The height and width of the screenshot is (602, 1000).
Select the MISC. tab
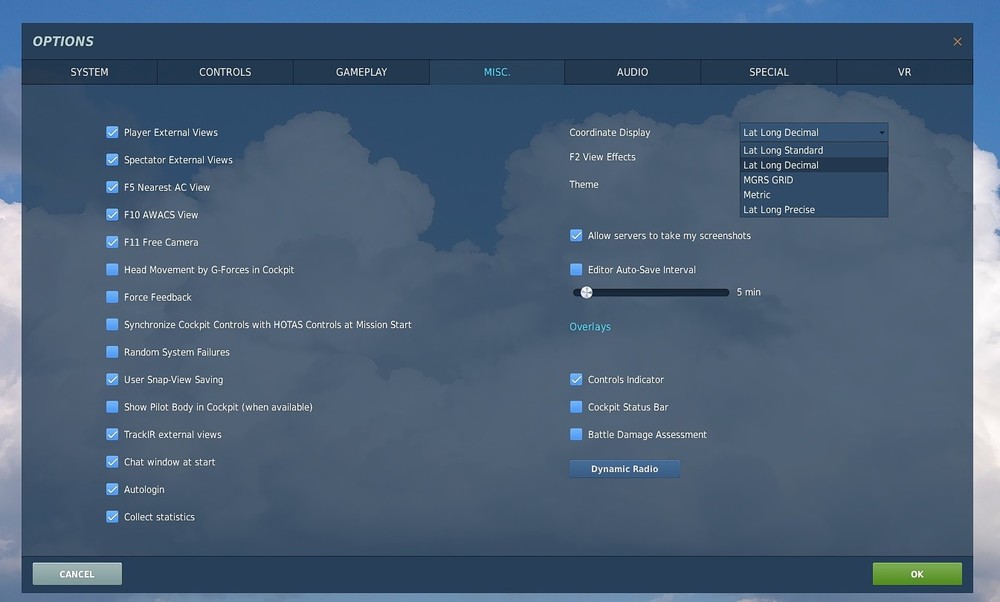click(497, 72)
